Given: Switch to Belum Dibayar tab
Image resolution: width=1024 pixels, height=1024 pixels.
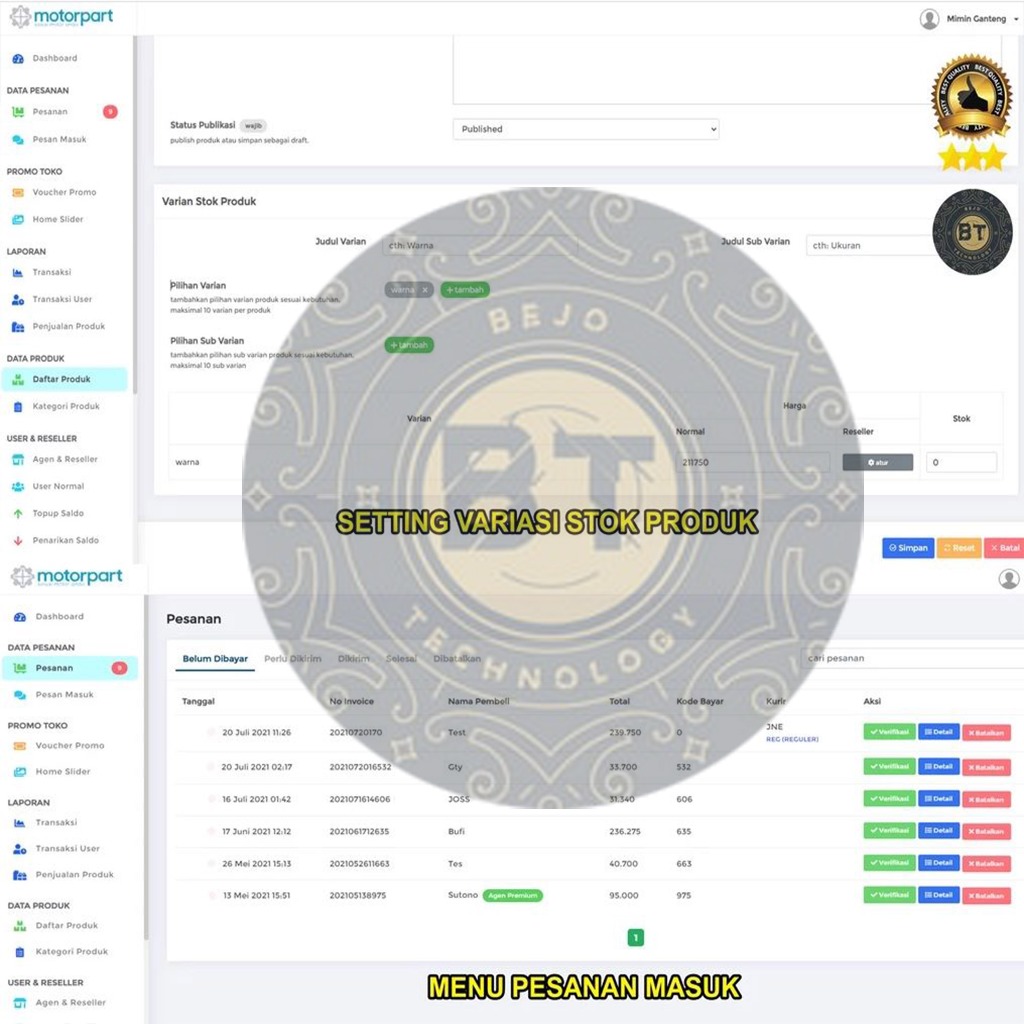Looking at the screenshot, I should click(x=215, y=659).
